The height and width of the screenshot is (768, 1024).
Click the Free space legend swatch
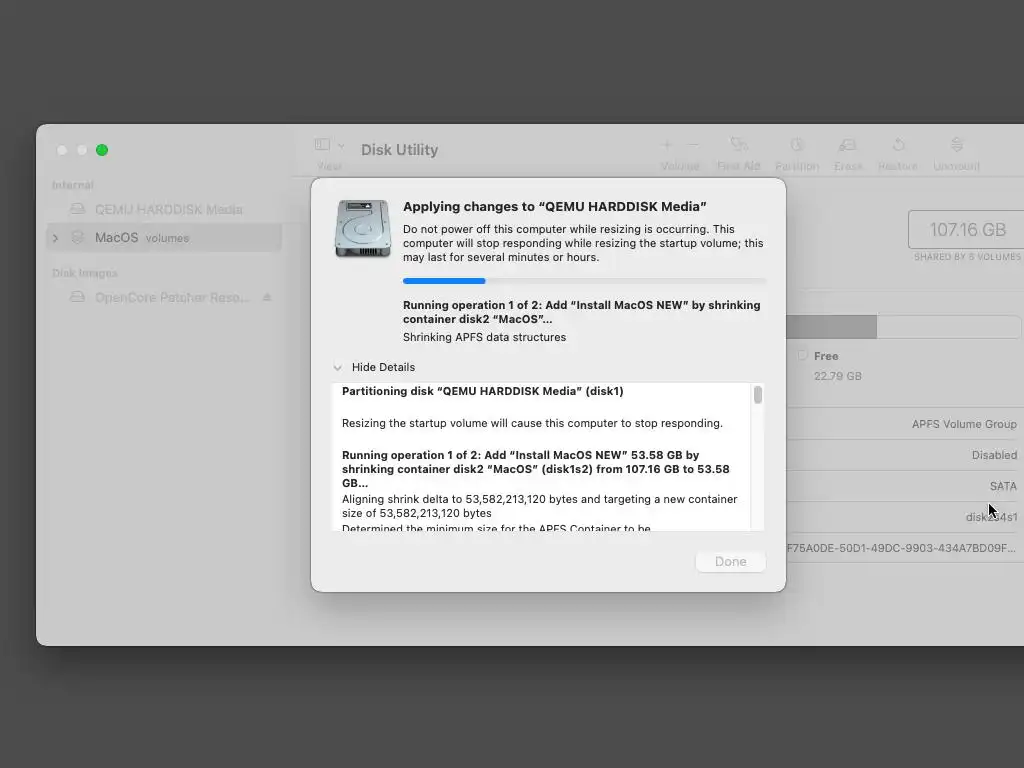click(x=802, y=355)
